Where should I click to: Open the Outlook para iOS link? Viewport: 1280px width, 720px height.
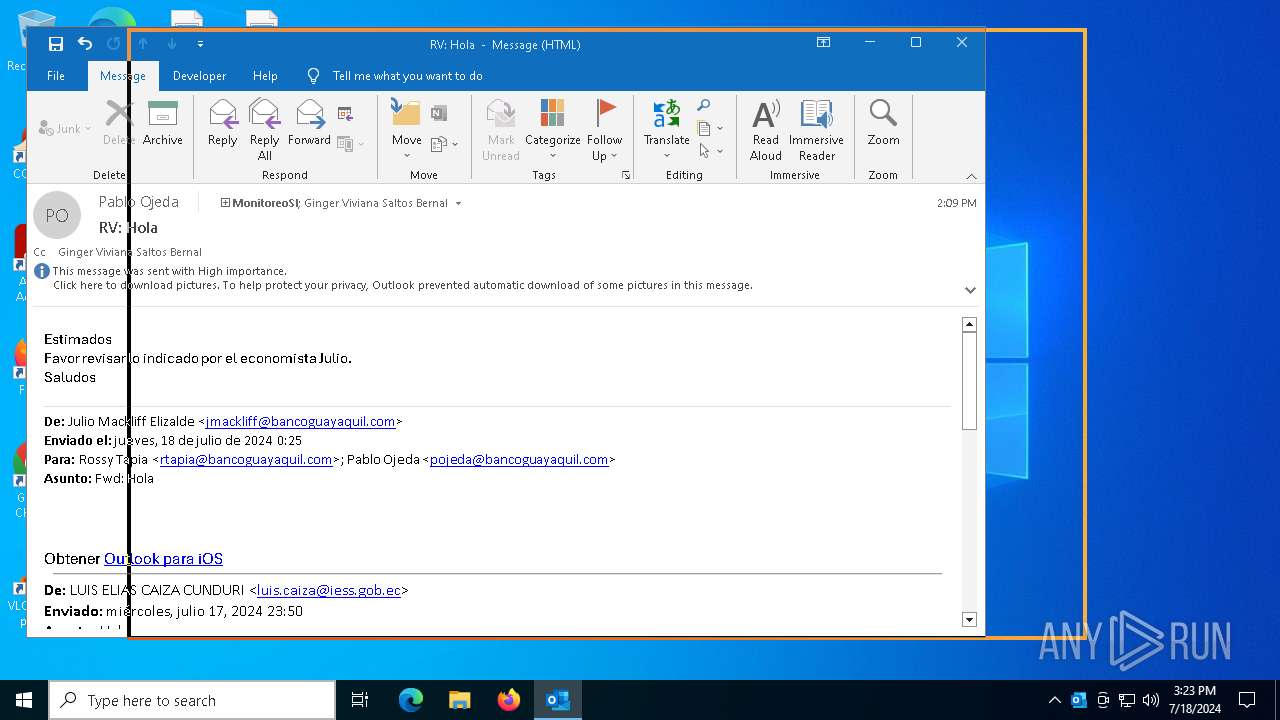pos(163,559)
